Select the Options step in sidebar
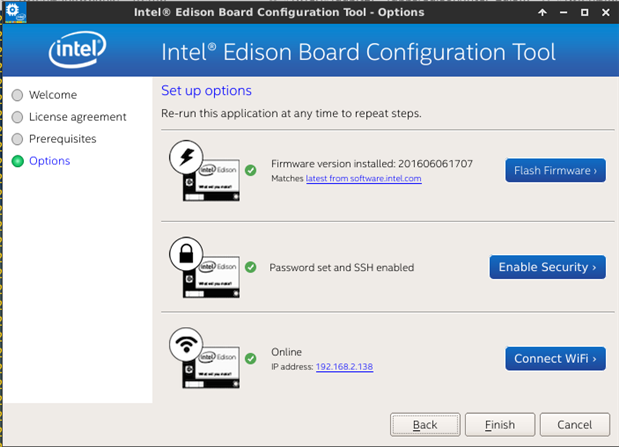 coord(49,161)
